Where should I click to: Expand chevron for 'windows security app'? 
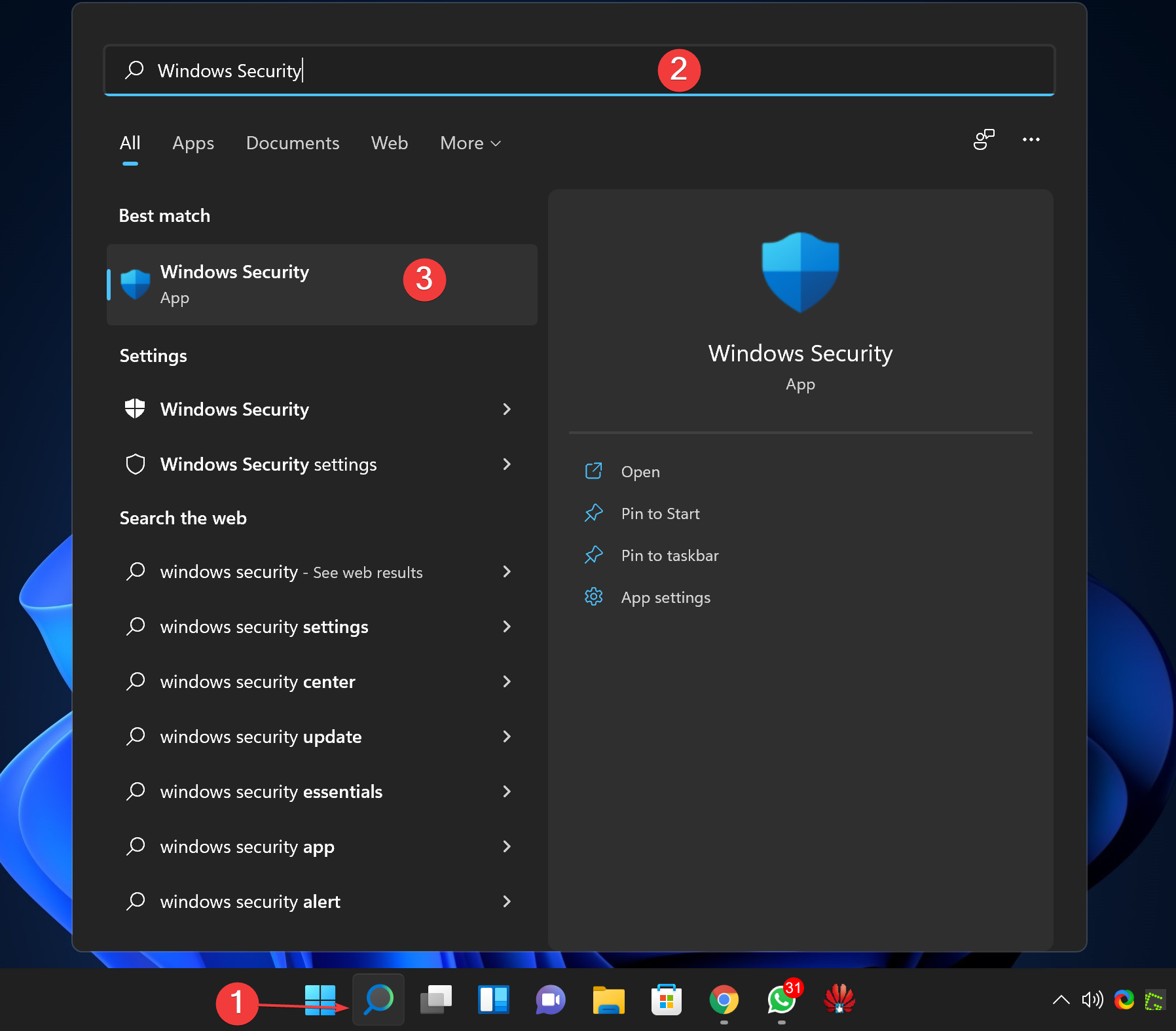[x=507, y=846]
